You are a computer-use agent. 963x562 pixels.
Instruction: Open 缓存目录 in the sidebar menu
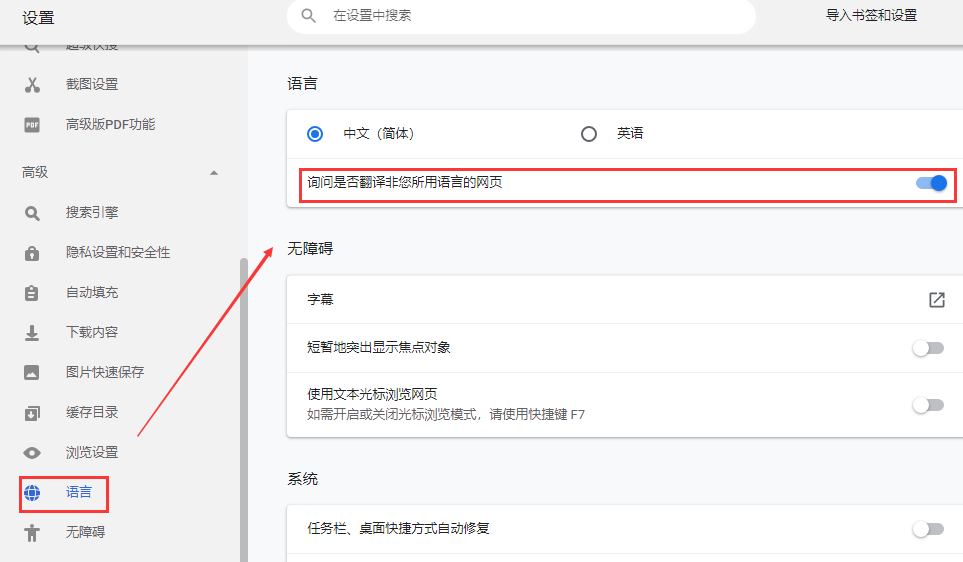[92, 412]
